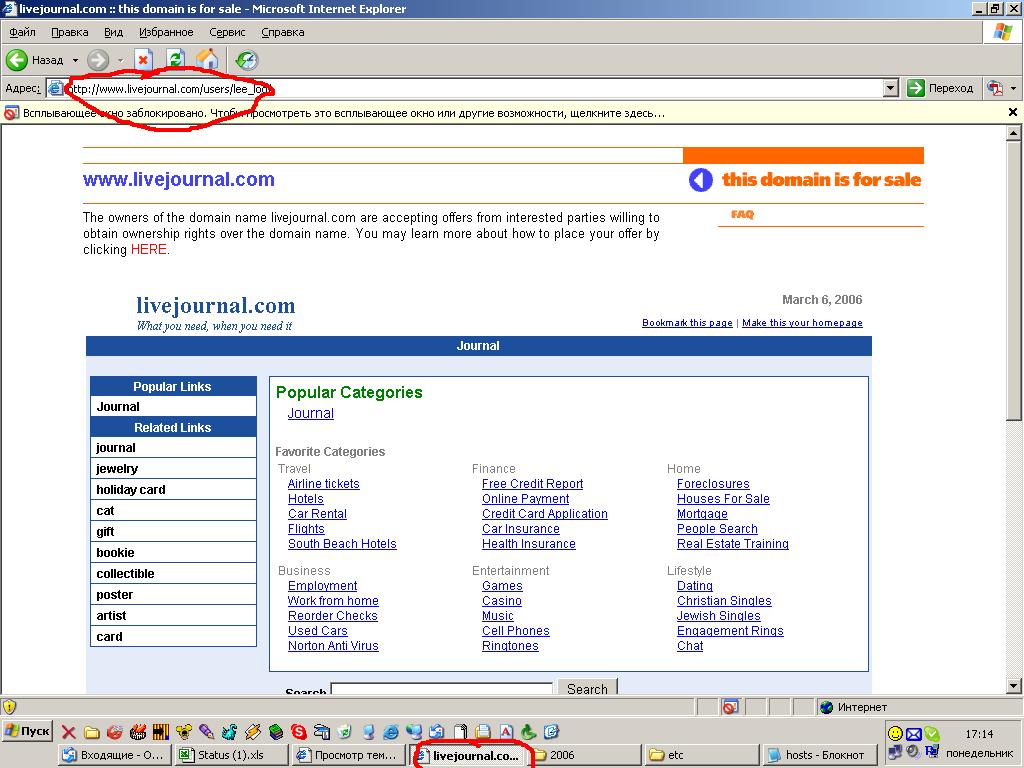Open the orange FAQ link
The height and width of the screenshot is (768, 1024).
743,214
